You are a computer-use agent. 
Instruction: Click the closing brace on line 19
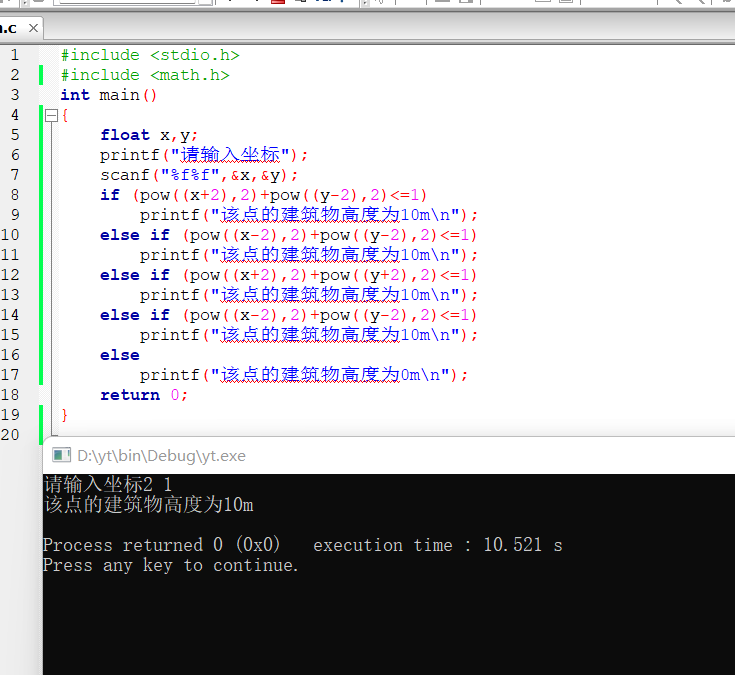(65, 415)
